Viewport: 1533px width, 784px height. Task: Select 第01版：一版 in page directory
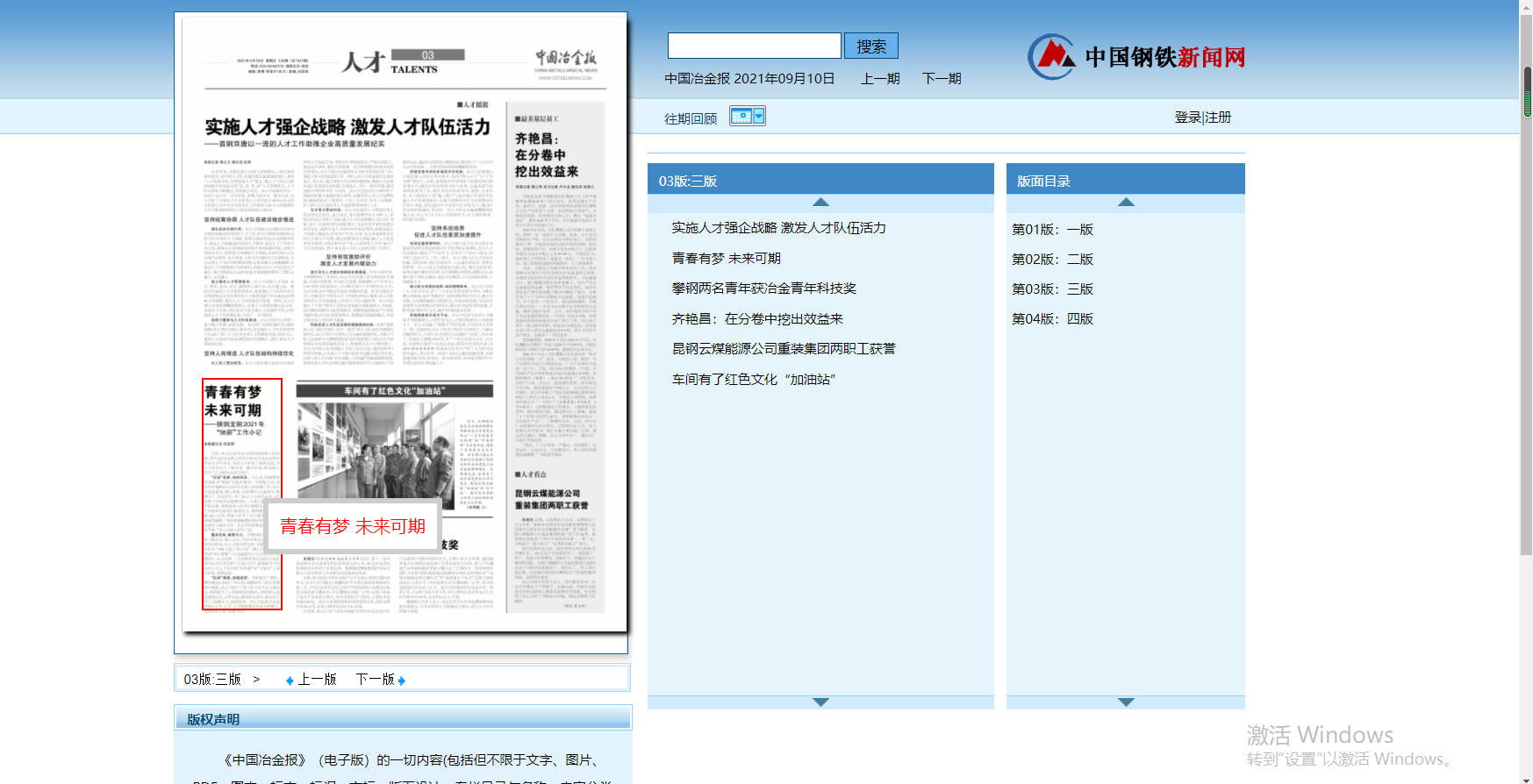tap(1053, 229)
